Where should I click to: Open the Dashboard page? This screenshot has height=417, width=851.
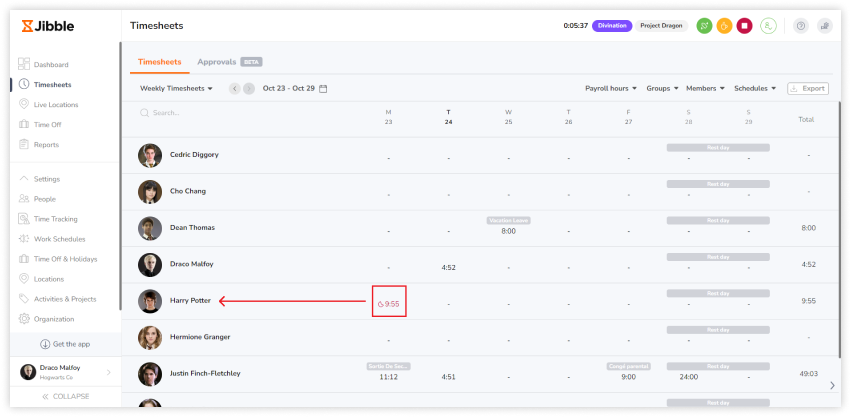click(51, 65)
